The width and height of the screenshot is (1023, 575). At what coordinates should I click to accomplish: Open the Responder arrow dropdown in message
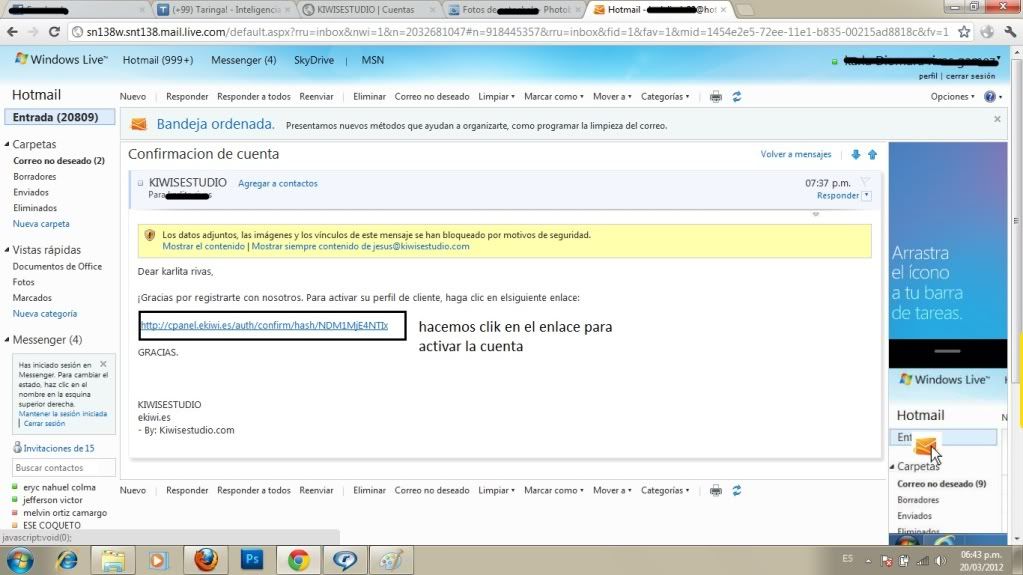866,195
